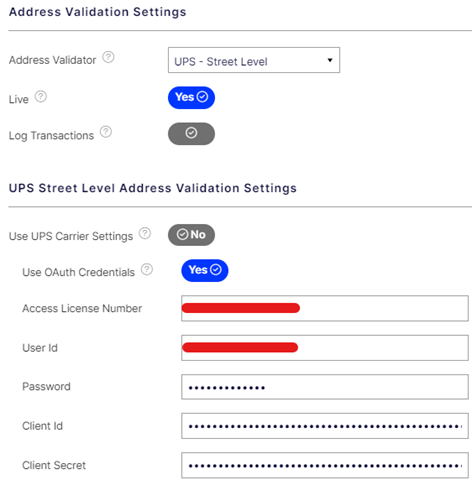Click help icon next to Address Validator

[x=108, y=57]
